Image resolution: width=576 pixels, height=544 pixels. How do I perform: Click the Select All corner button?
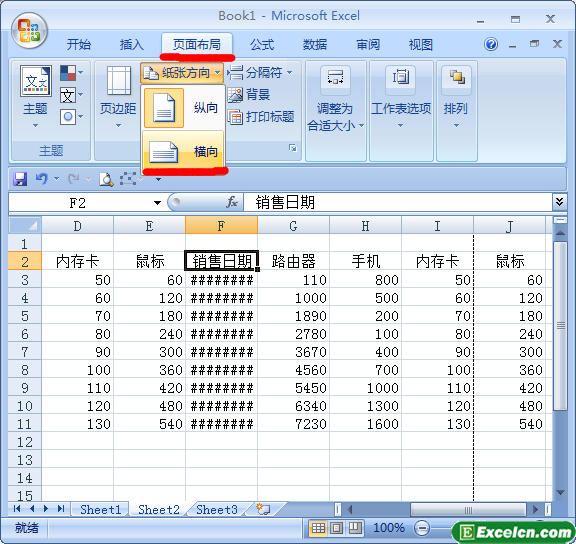[x=25, y=225]
